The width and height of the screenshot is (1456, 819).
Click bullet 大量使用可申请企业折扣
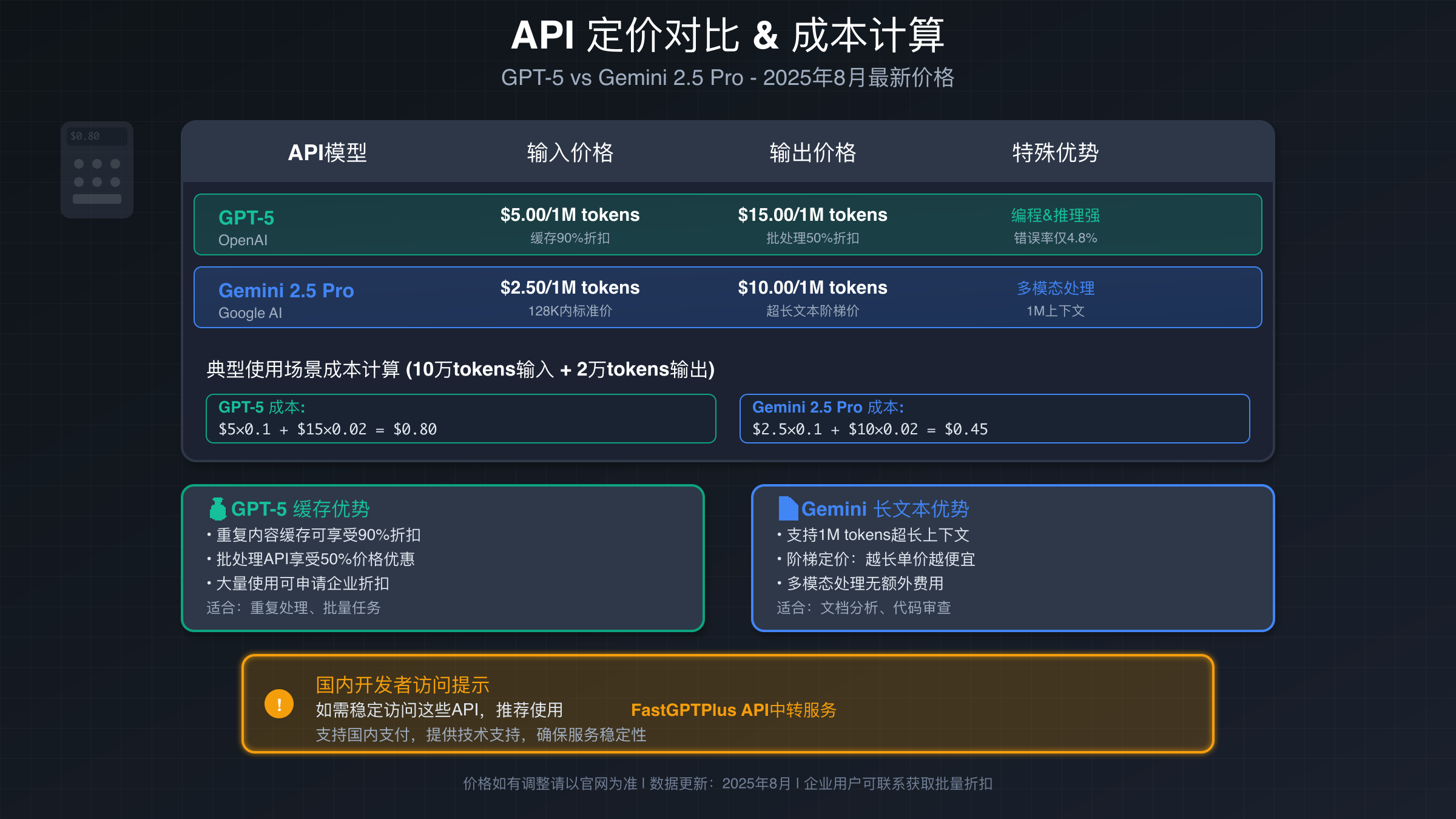point(298,584)
